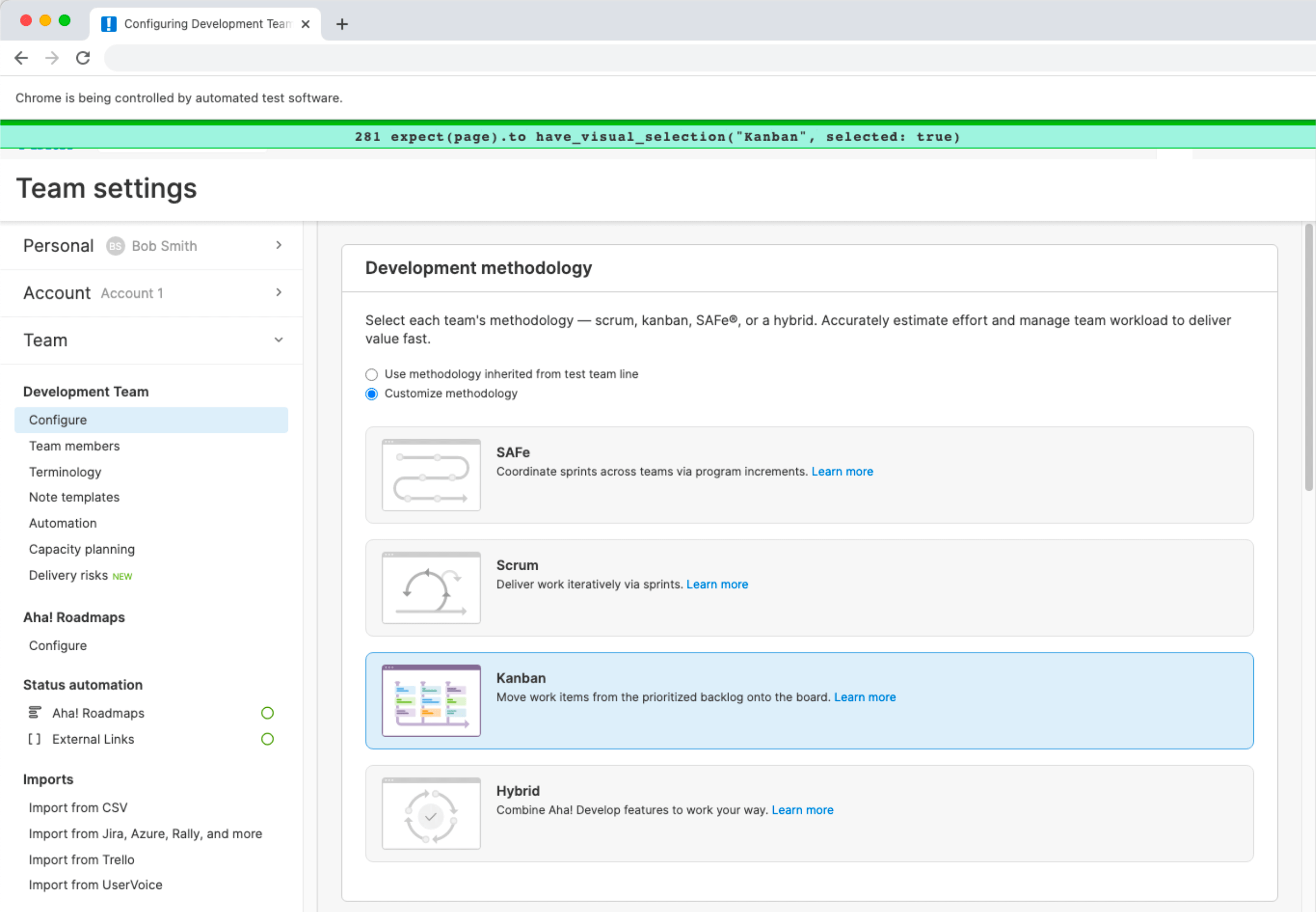Open Import from Jira Azure Rally page

[145, 832]
